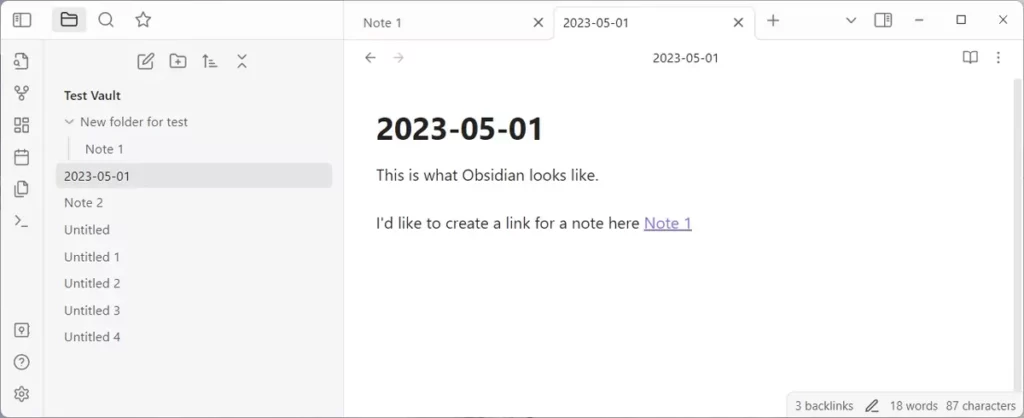
Task: Open the tab list dropdown chevron
Action: click(x=851, y=20)
